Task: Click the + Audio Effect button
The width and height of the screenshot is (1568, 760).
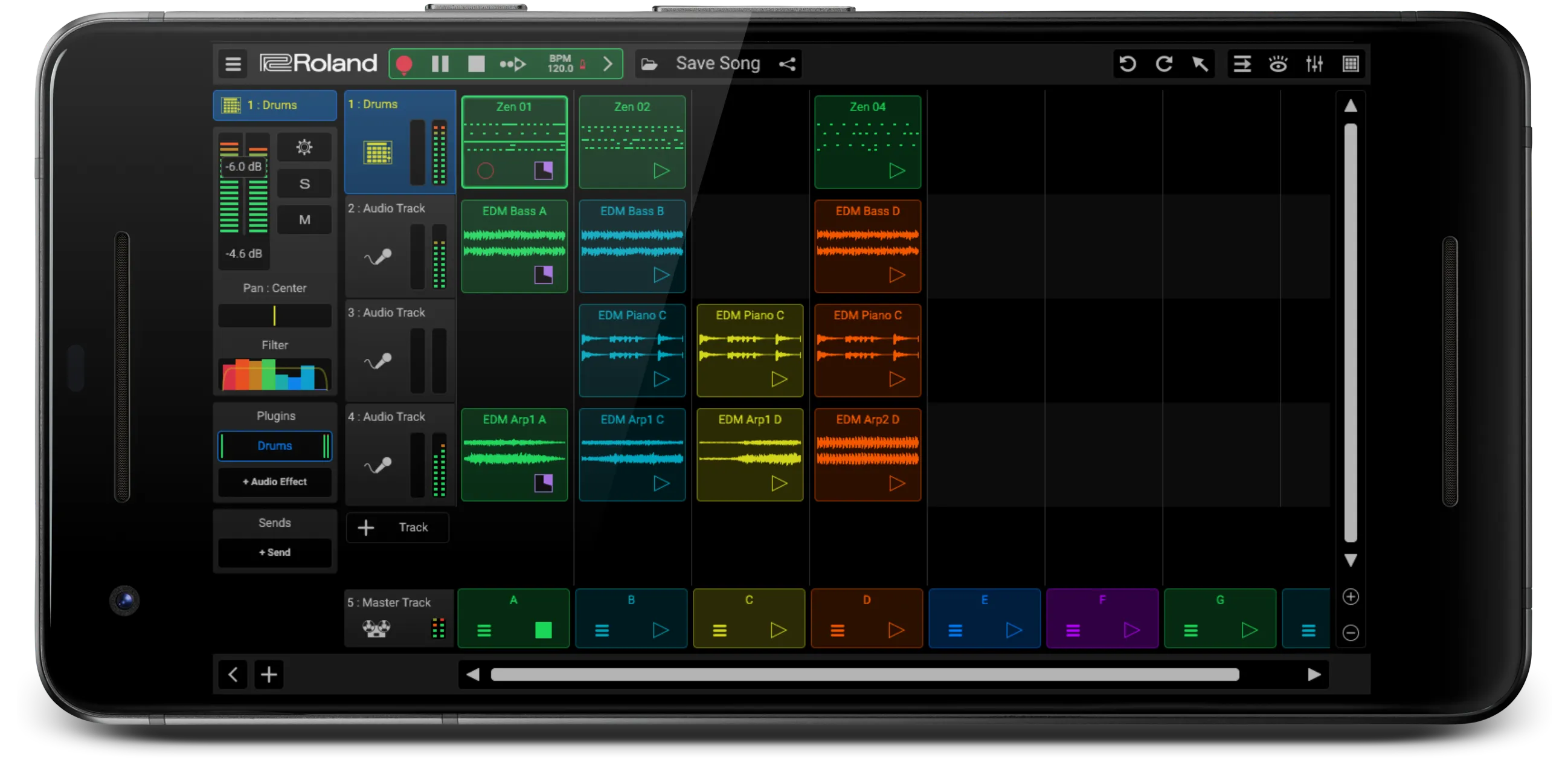Action: pos(275,481)
